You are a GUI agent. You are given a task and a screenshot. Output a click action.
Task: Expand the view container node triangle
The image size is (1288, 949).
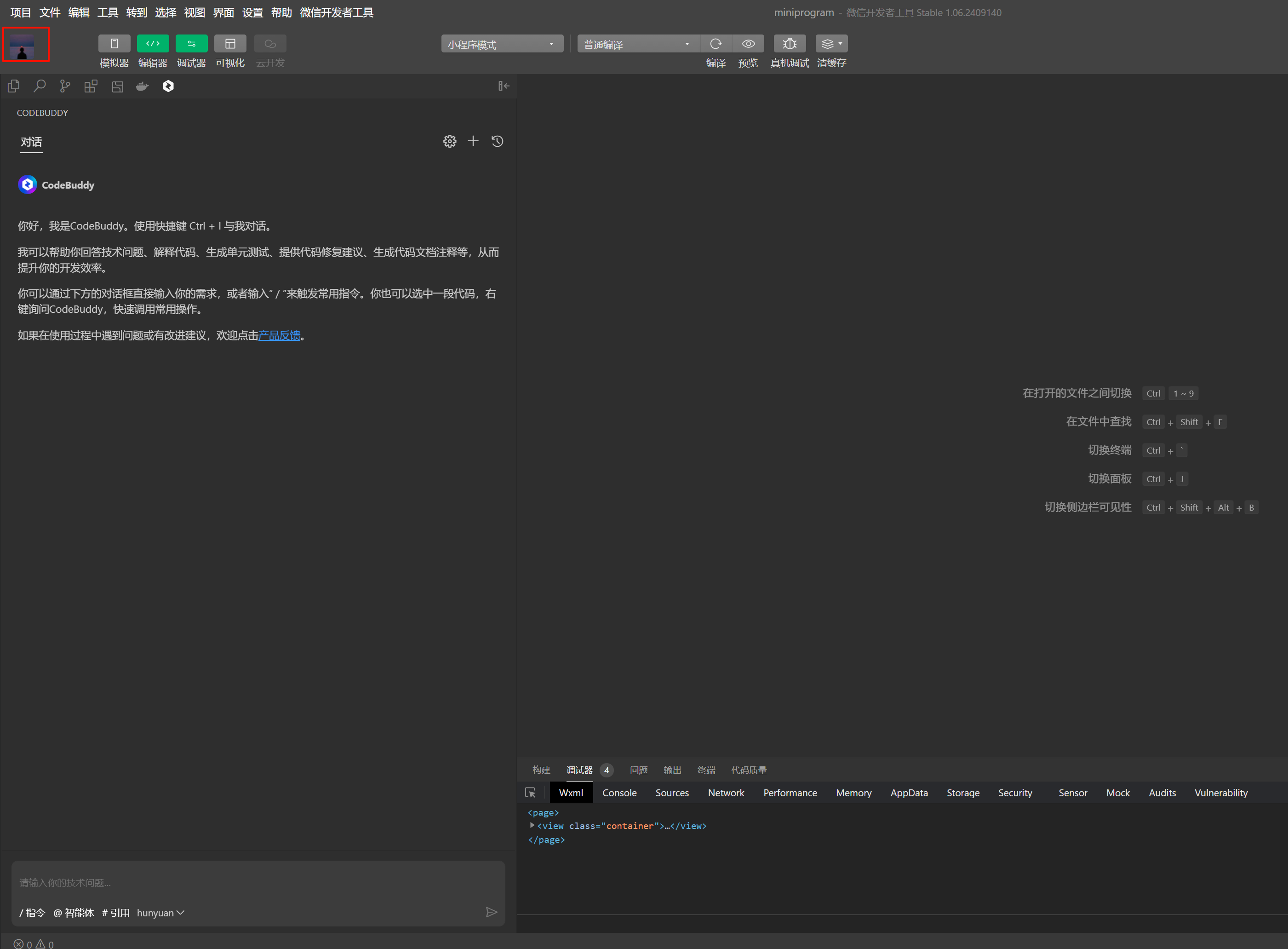click(x=532, y=825)
